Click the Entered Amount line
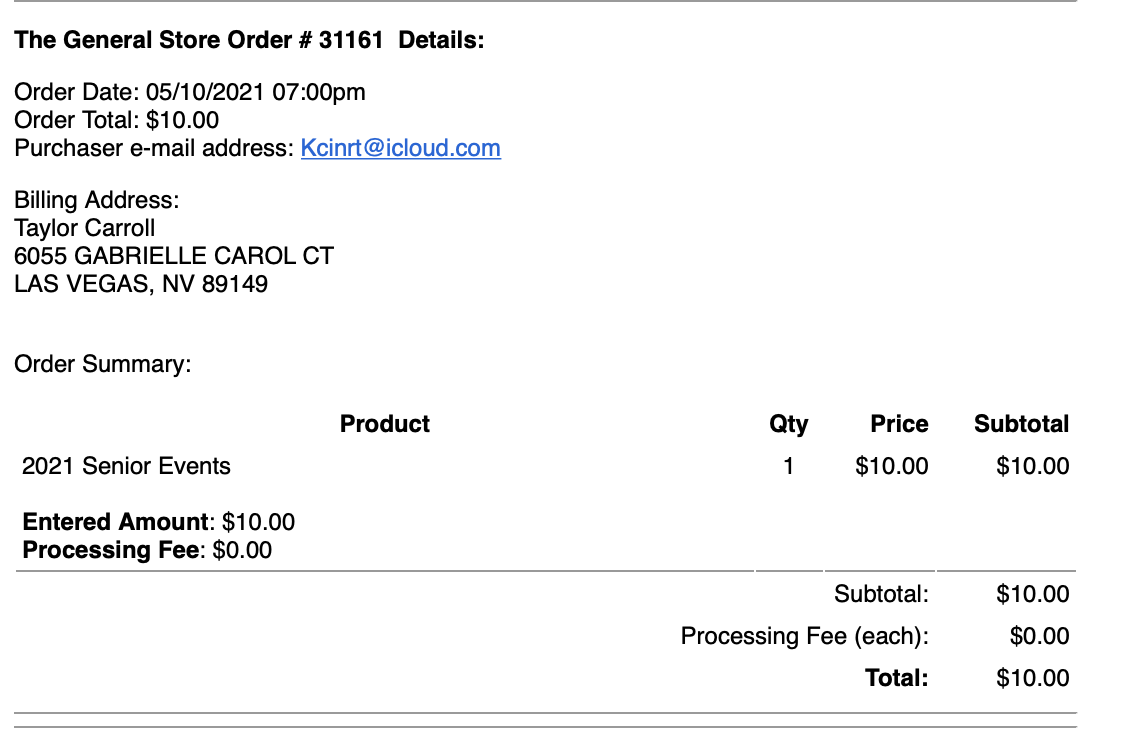1138x734 pixels. [x=158, y=522]
